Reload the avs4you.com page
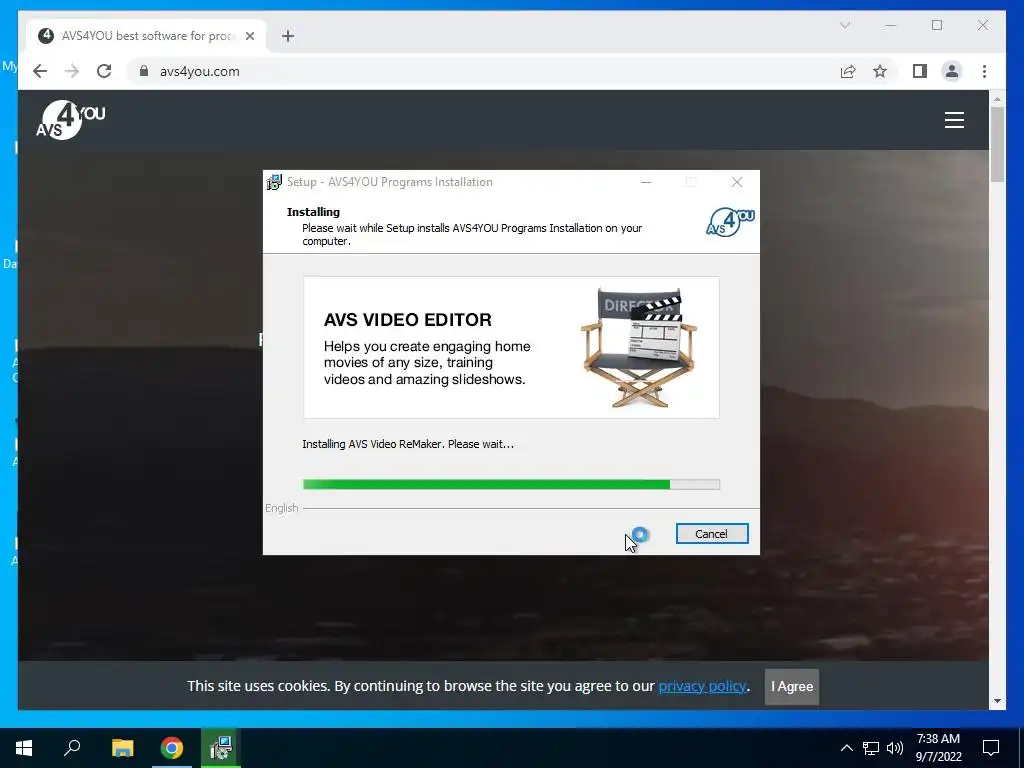 click(x=104, y=71)
